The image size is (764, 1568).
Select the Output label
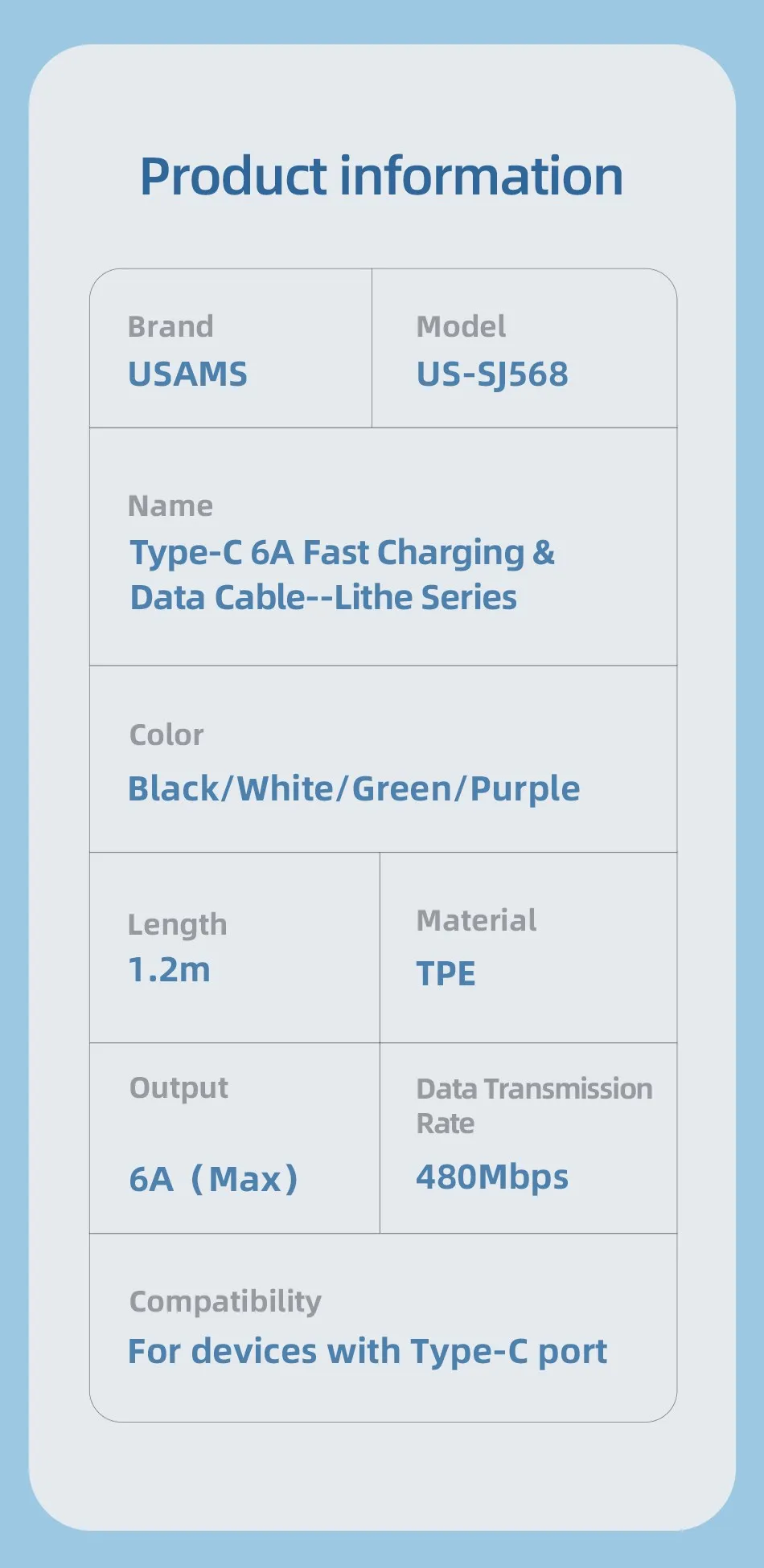179,1088
